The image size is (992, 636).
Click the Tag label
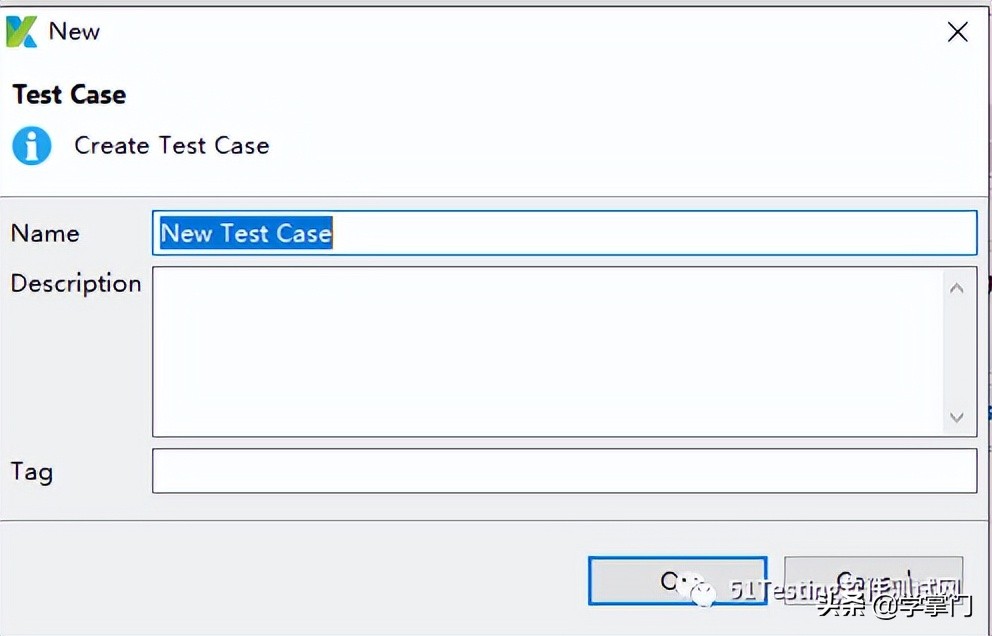point(32,471)
